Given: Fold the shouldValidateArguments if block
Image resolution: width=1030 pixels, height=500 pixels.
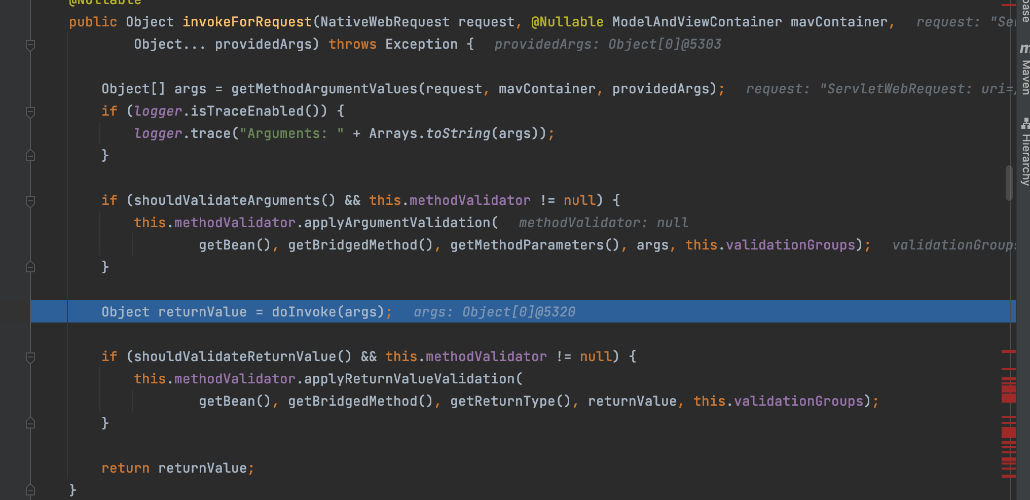Looking at the screenshot, I should 31,200.
